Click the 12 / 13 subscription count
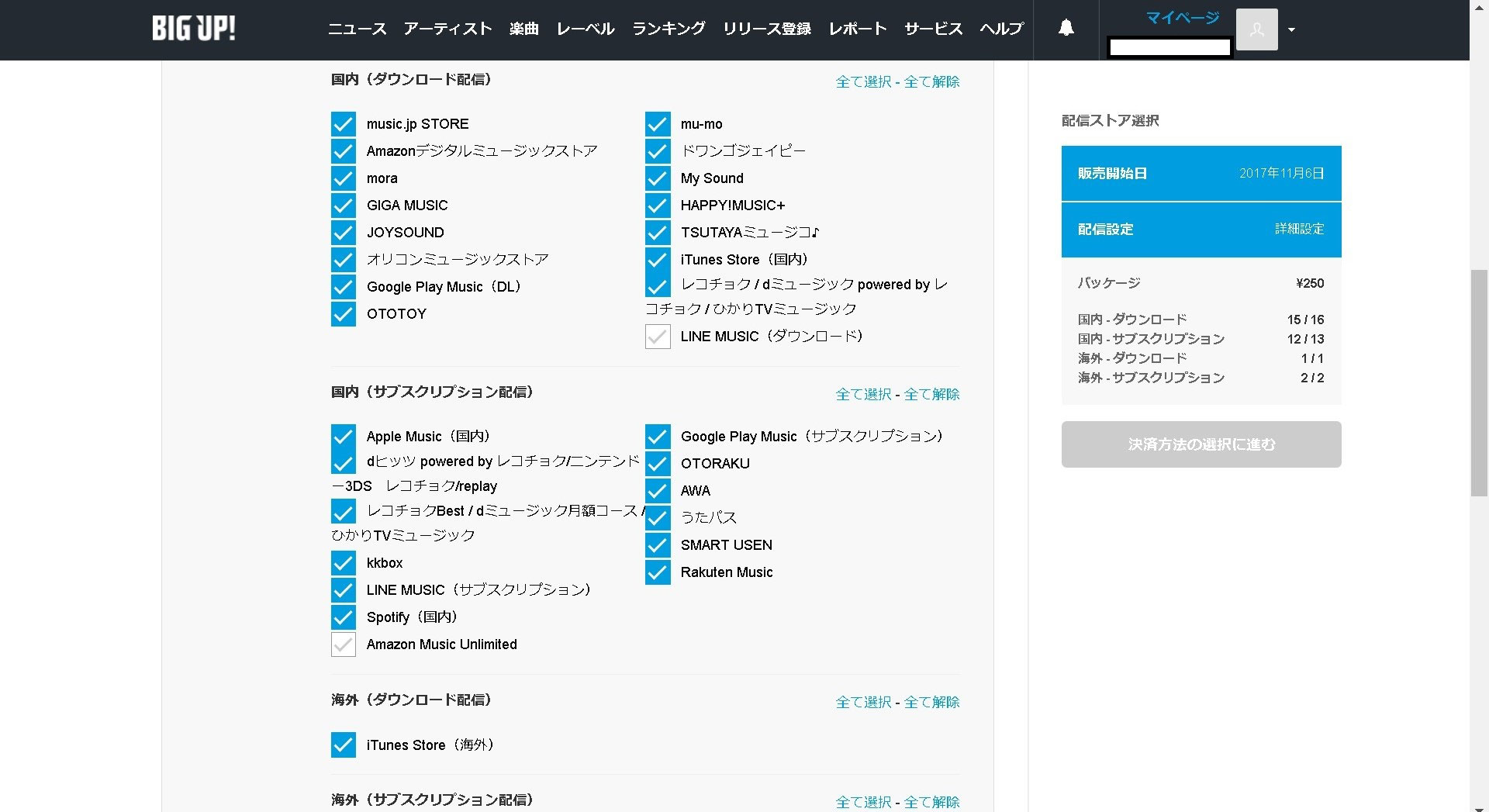Image resolution: width=1489 pixels, height=812 pixels. (x=1306, y=340)
